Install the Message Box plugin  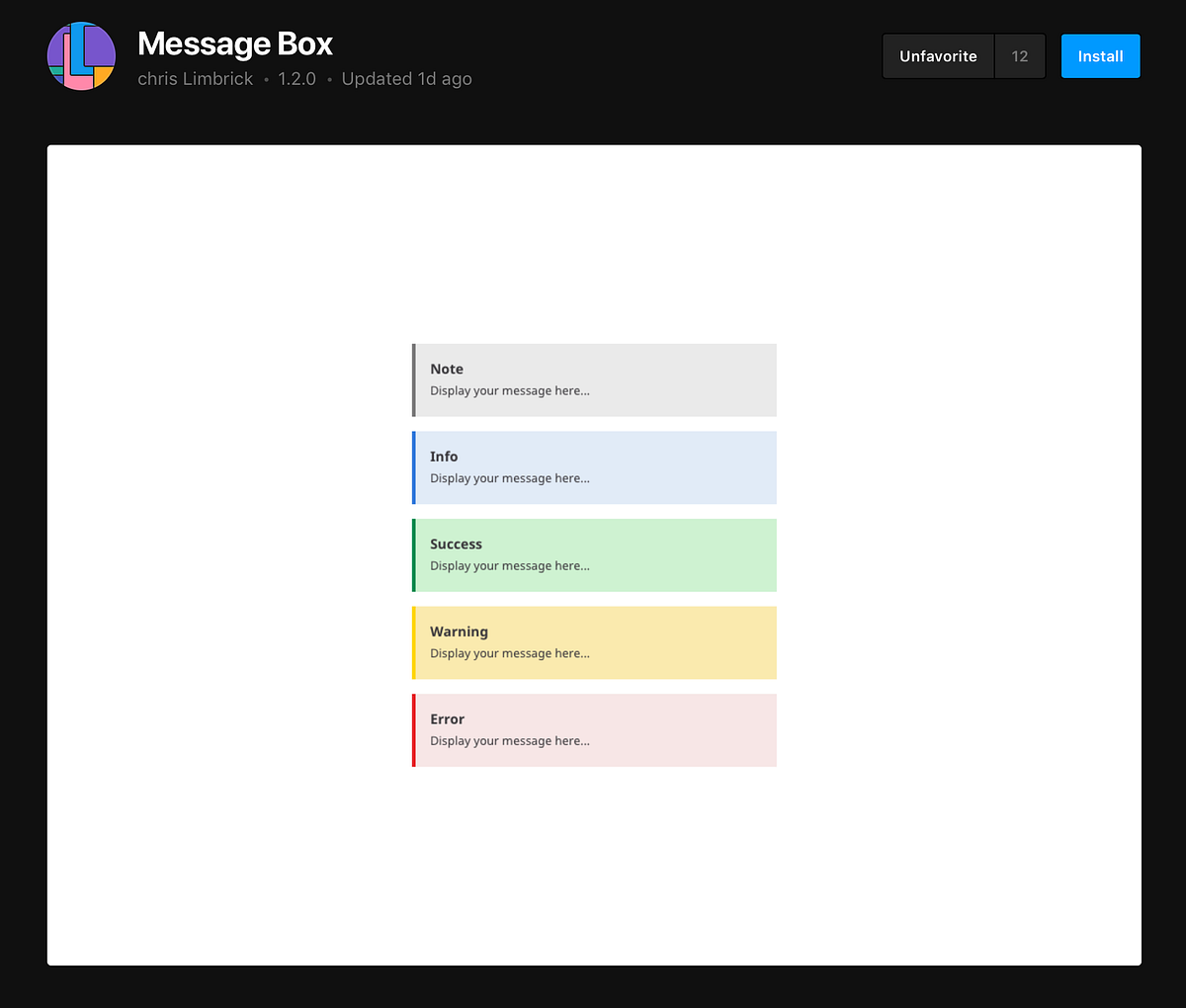pos(1100,55)
